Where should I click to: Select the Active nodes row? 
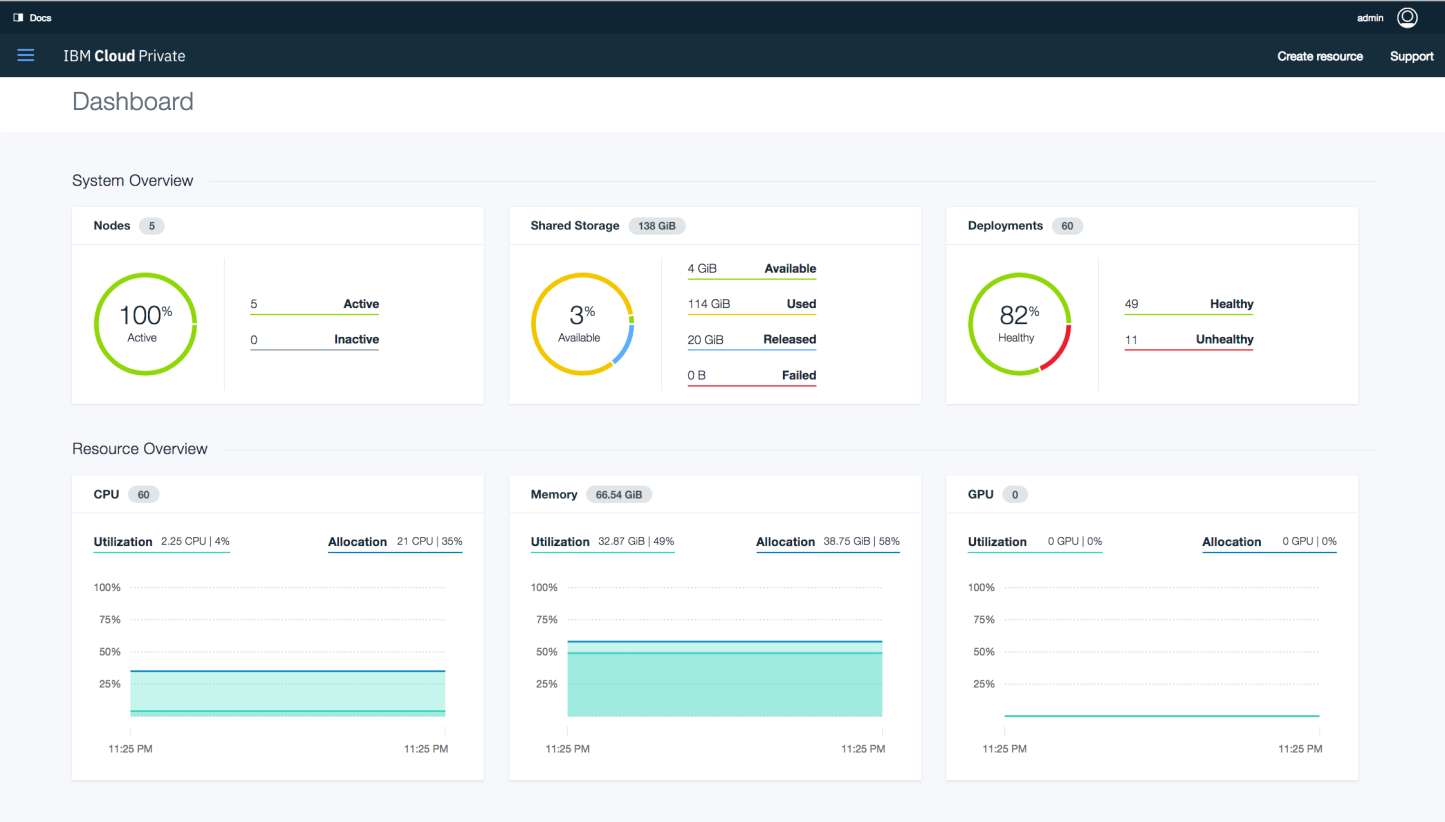coord(314,305)
